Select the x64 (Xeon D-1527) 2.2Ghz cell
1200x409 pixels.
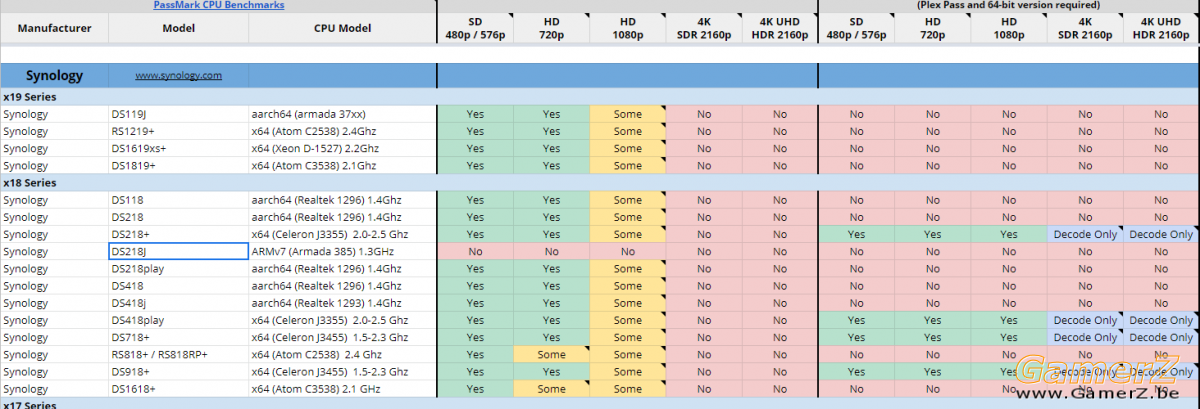point(342,148)
